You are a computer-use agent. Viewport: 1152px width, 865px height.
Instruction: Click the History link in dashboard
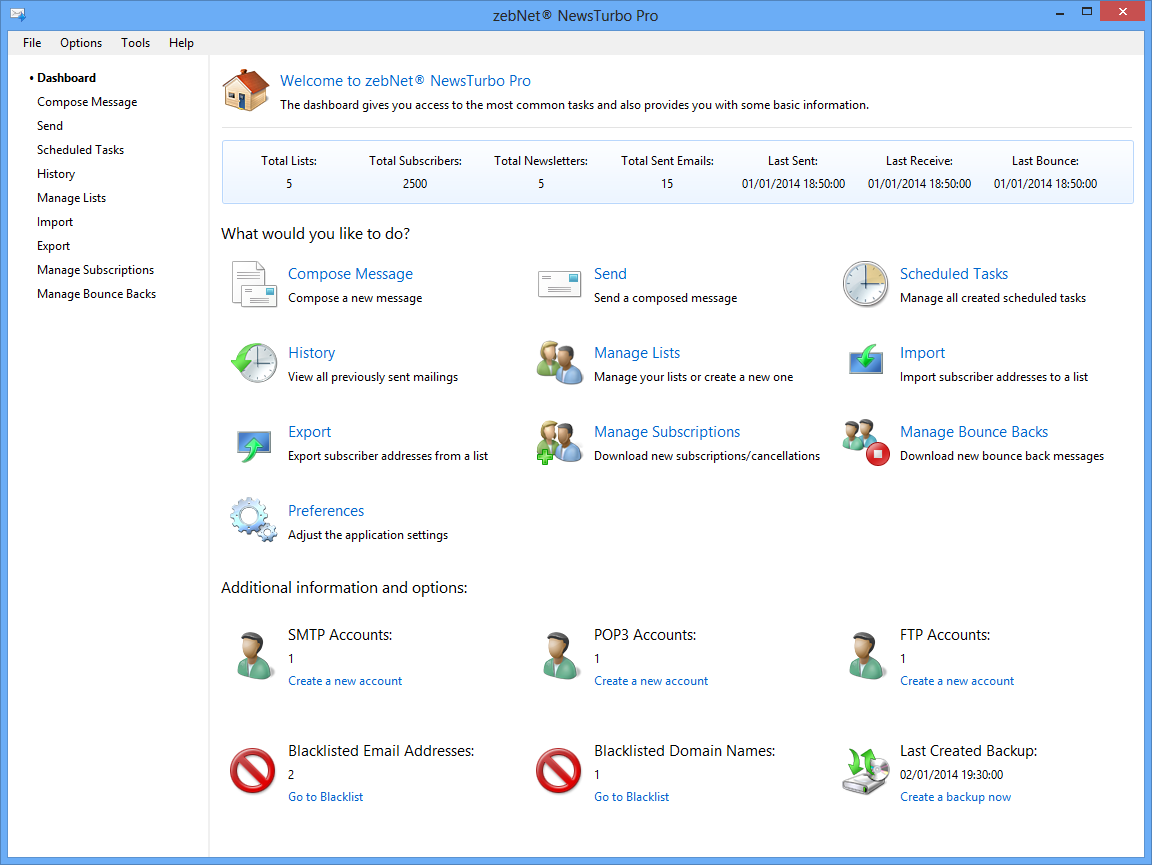(x=312, y=353)
